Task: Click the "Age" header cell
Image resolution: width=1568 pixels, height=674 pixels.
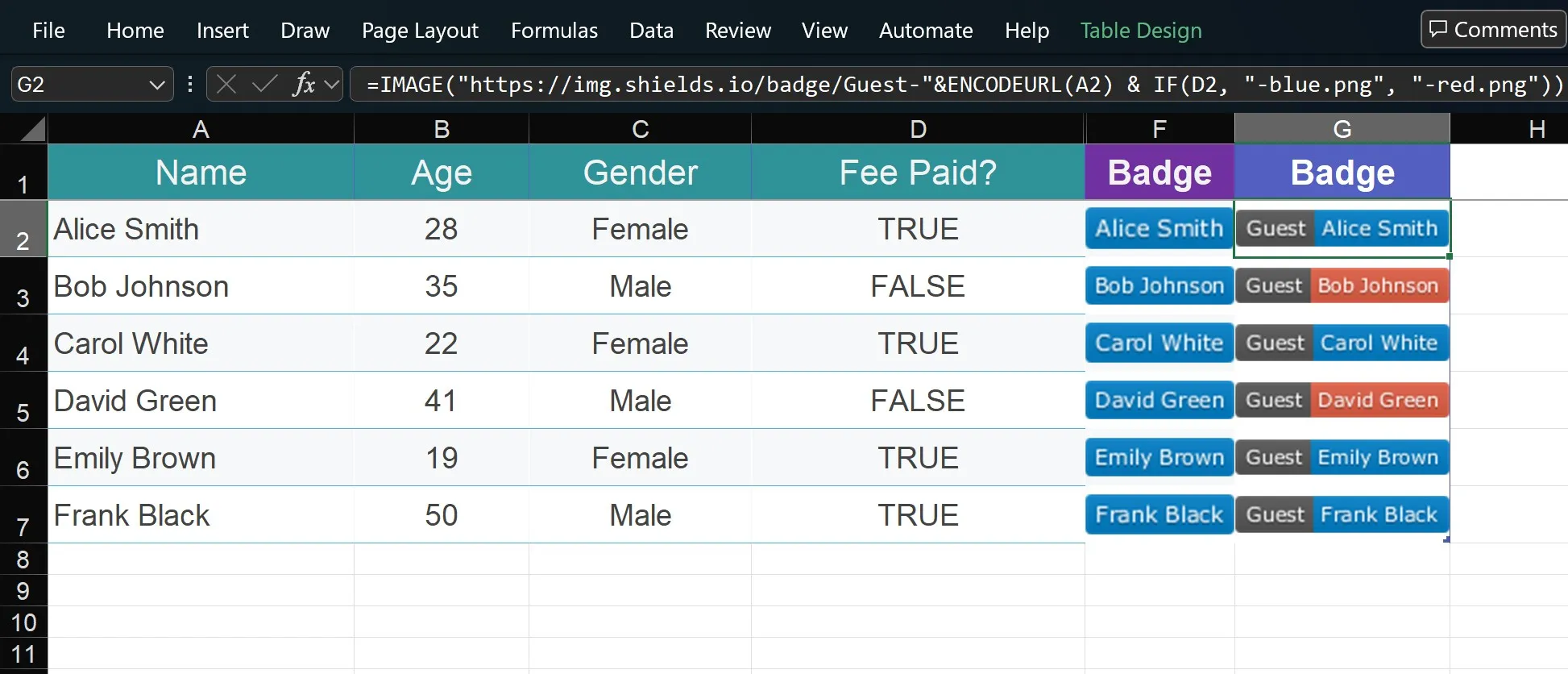Action: (x=442, y=173)
